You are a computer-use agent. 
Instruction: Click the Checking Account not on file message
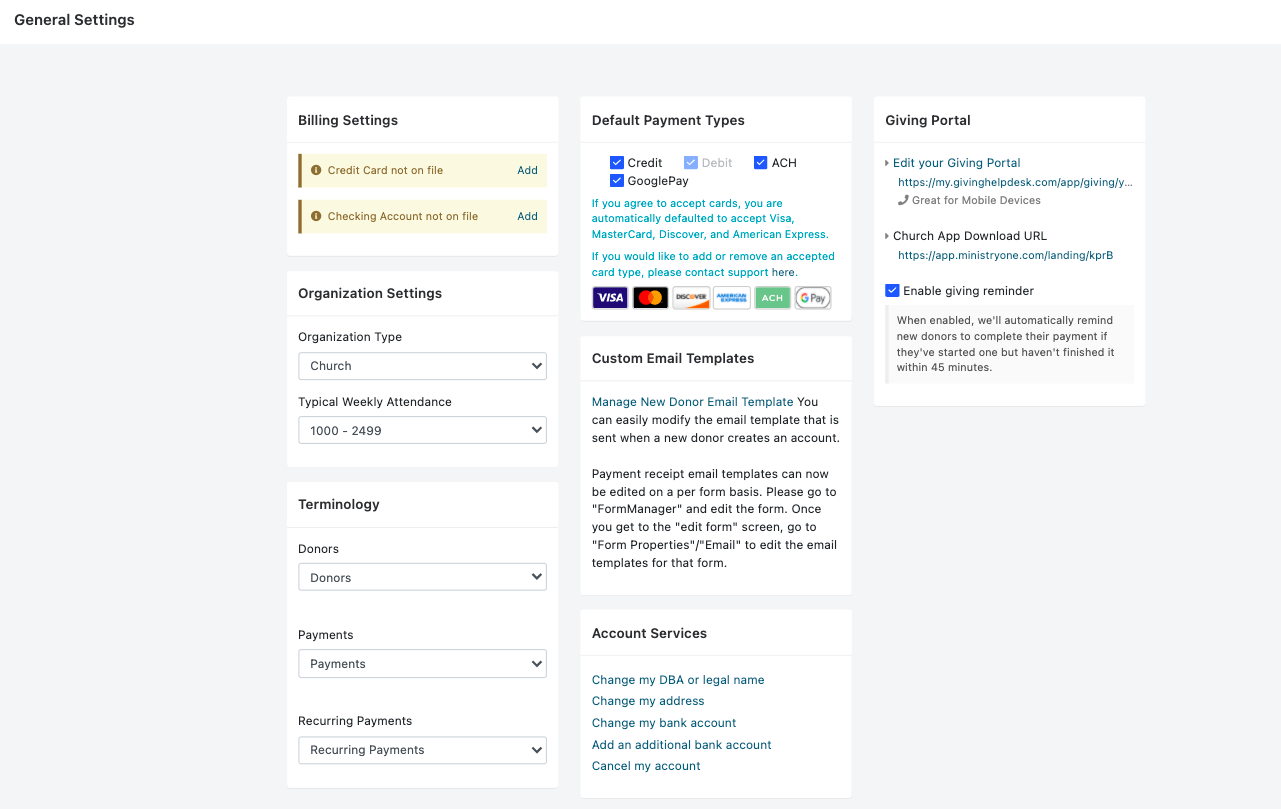(x=403, y=216)
